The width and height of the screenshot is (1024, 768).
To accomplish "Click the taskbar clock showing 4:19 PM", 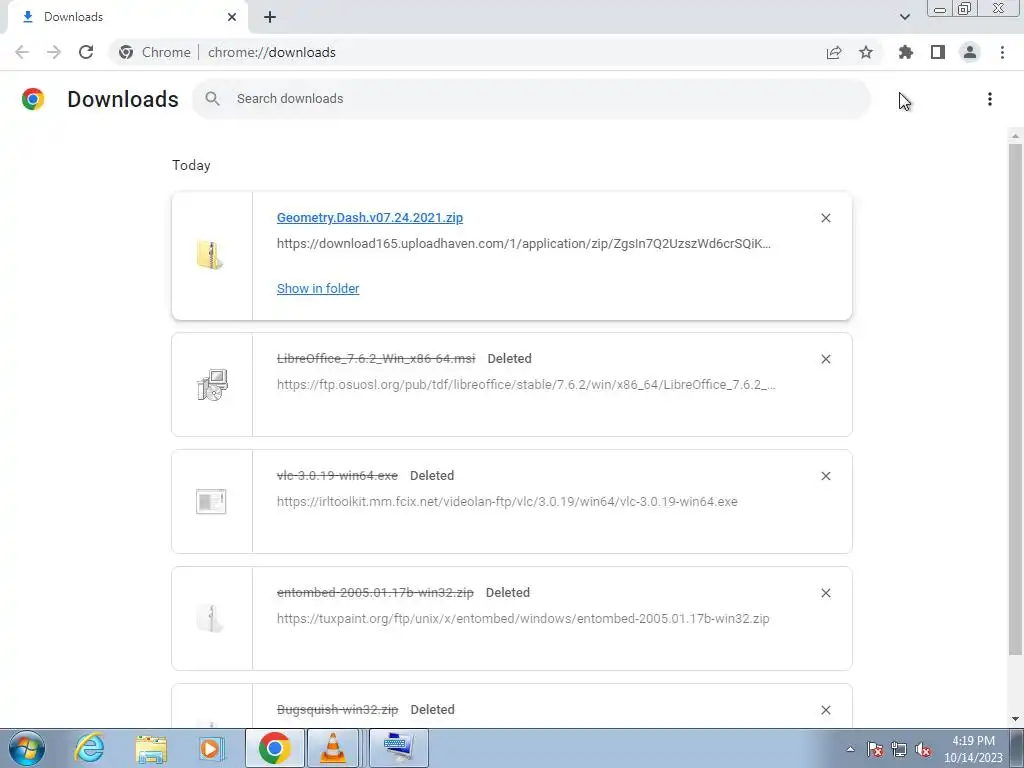I will (x=973, y=749).
